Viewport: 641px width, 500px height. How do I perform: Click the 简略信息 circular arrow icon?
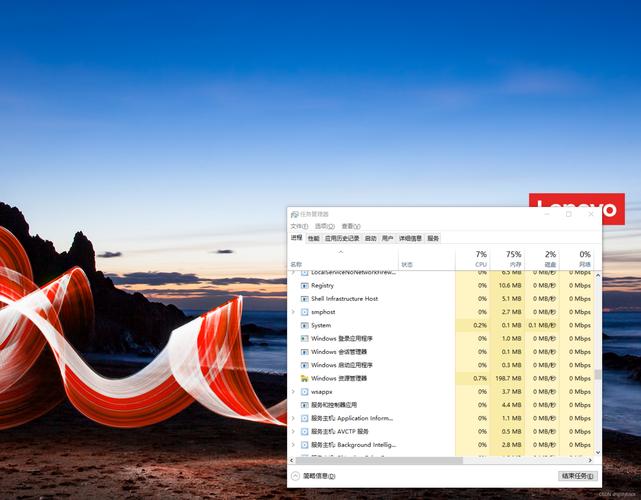coord(295,476)
